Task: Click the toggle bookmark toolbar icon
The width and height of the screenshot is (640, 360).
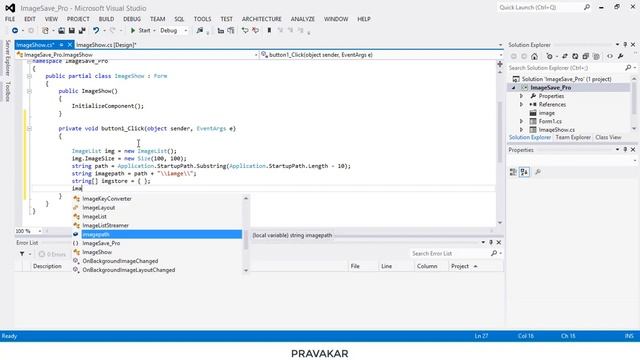Action: [269, 31]
